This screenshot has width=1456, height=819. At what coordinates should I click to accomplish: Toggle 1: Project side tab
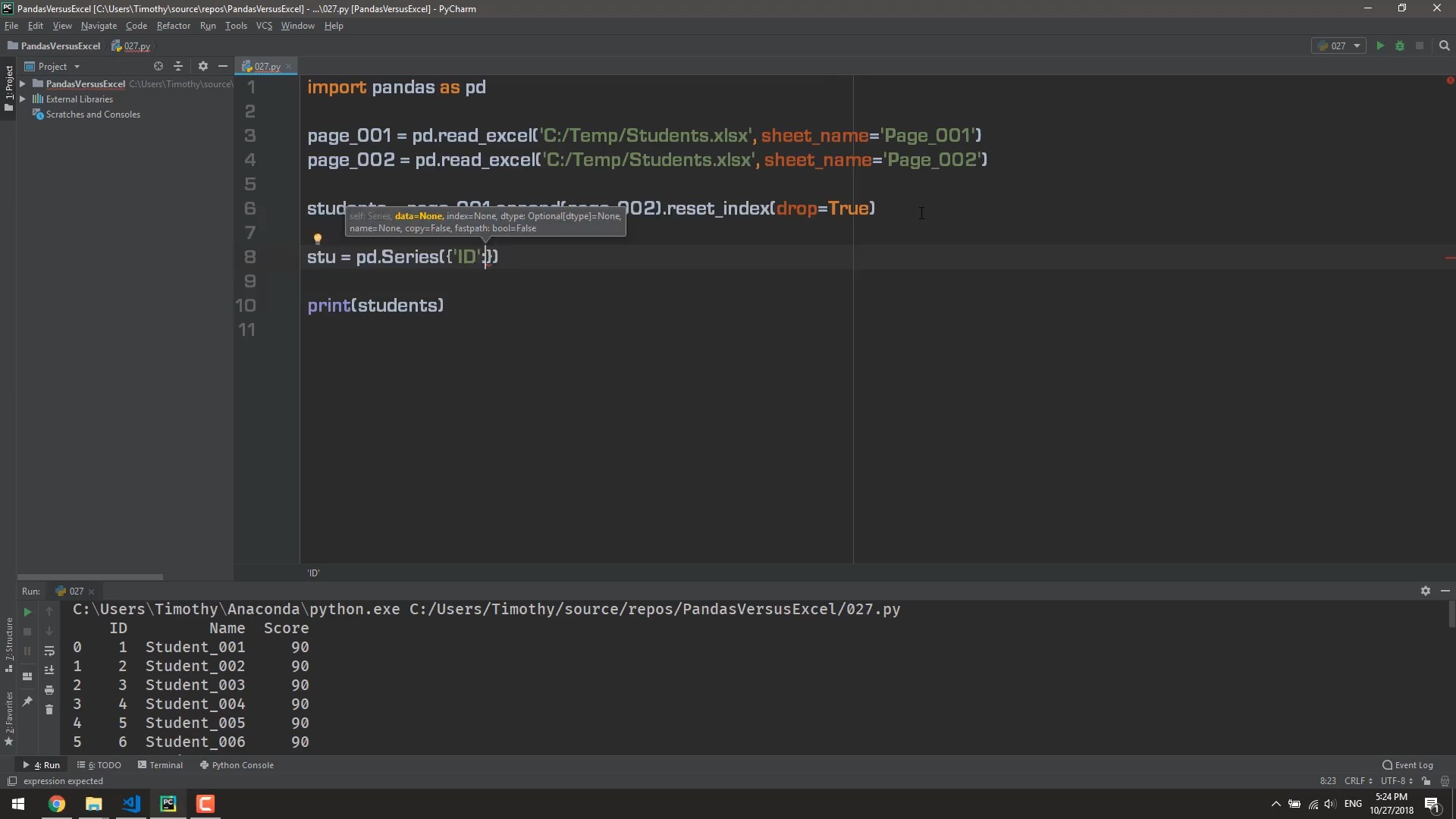click(8, 88)
